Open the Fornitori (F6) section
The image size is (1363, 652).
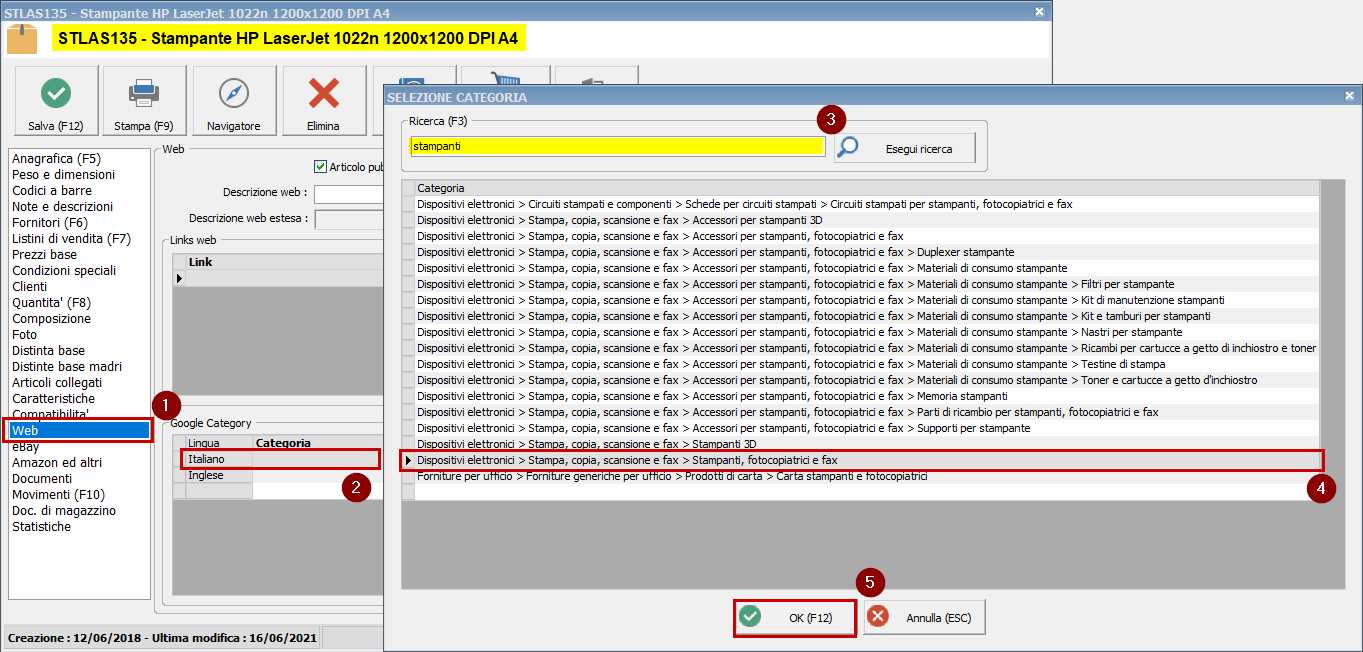point(50,223)
